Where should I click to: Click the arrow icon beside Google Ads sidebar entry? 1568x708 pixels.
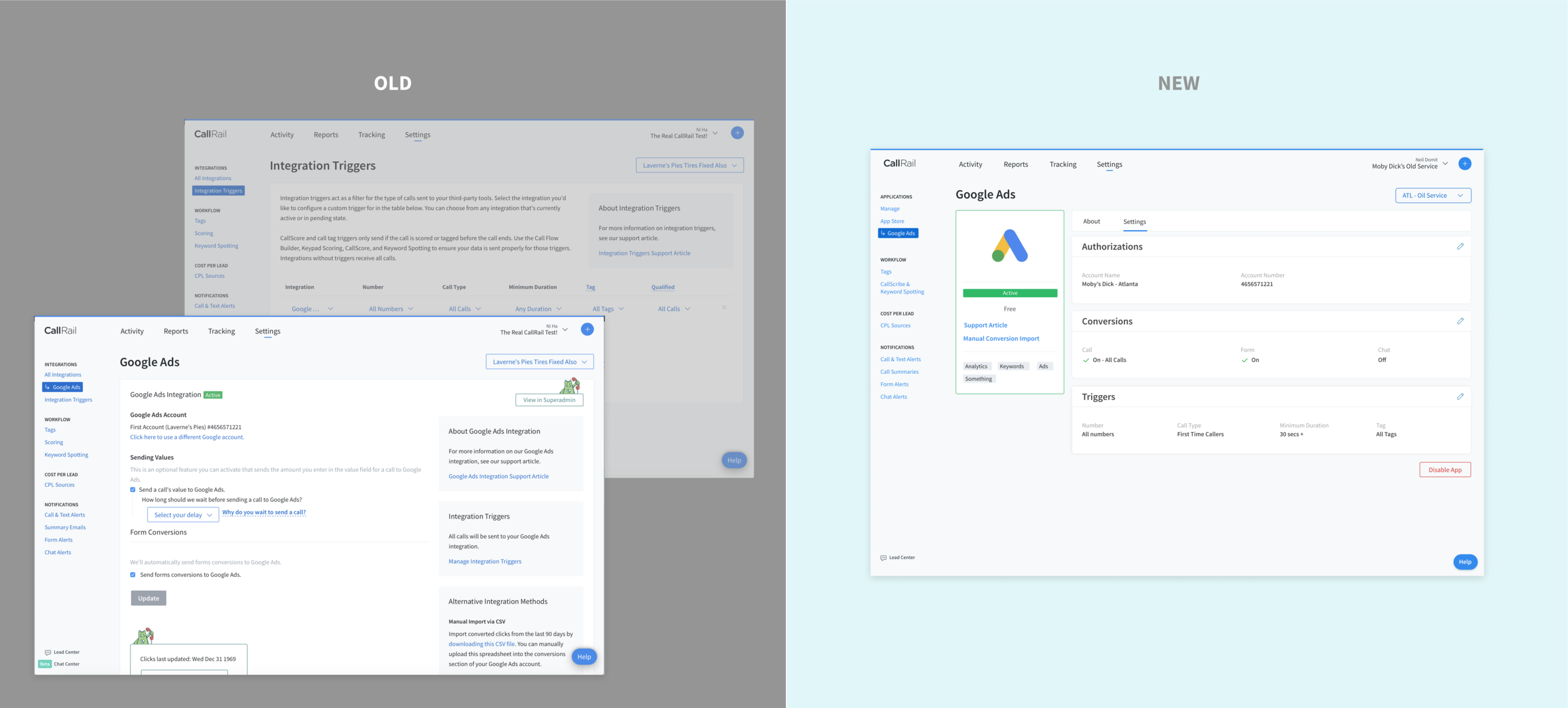(x=883, y=233)
